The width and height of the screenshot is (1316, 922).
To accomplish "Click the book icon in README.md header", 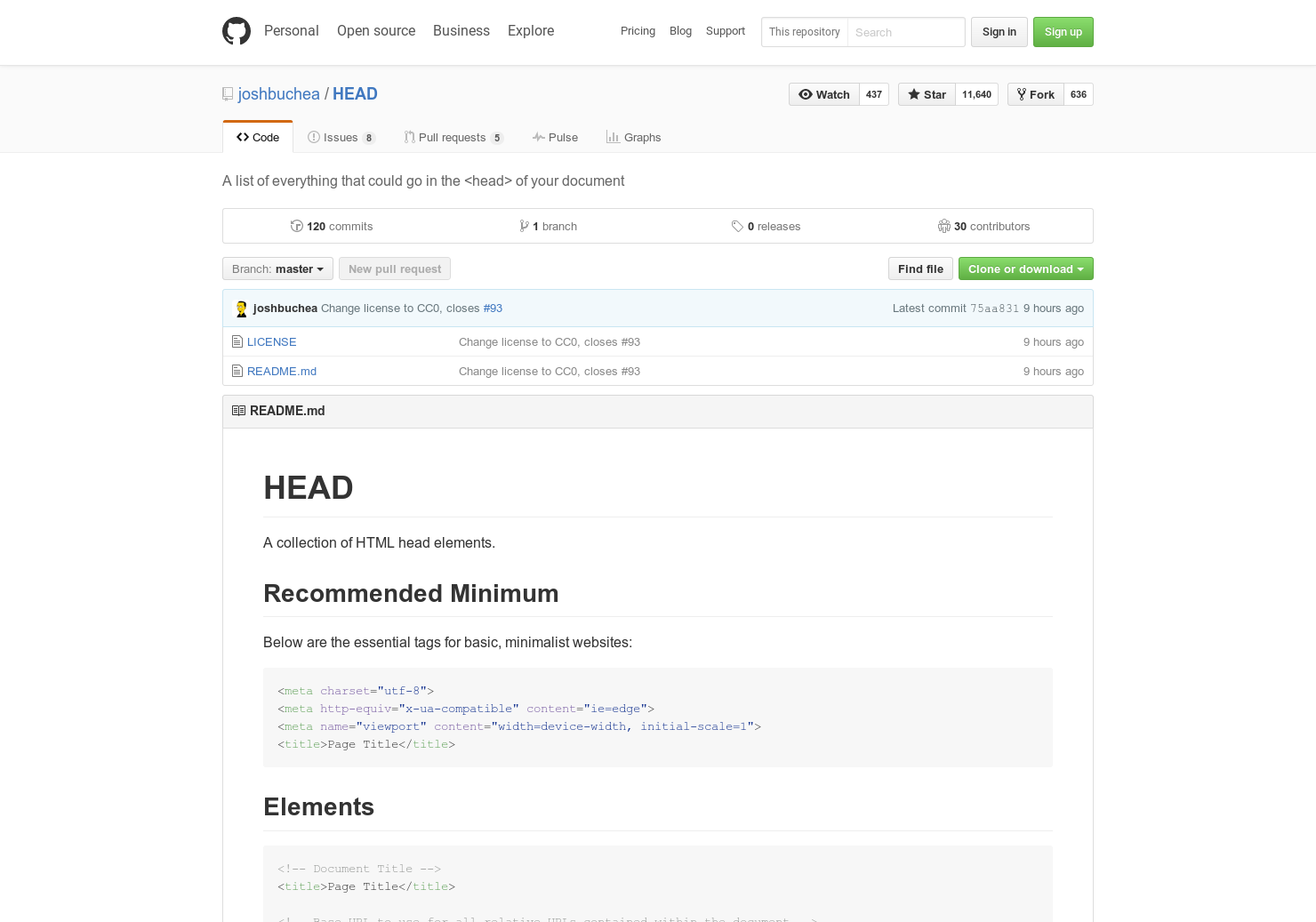I will click(238, 411).
